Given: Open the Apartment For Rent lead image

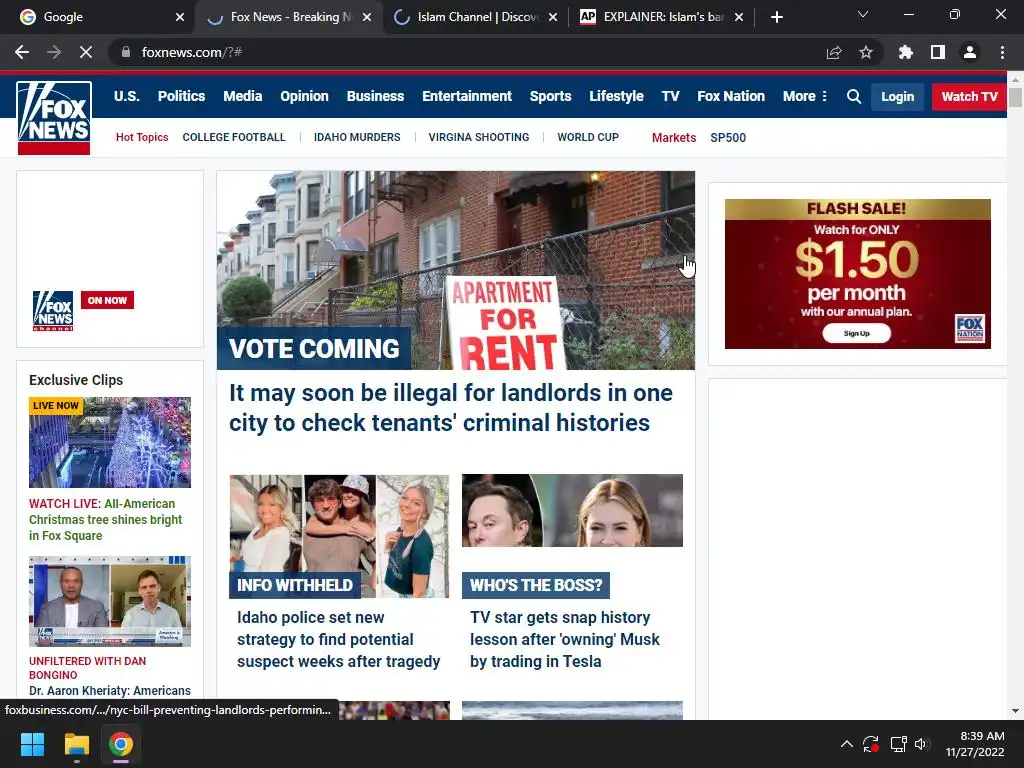Looking at the screenshot, I should [456, 270].
